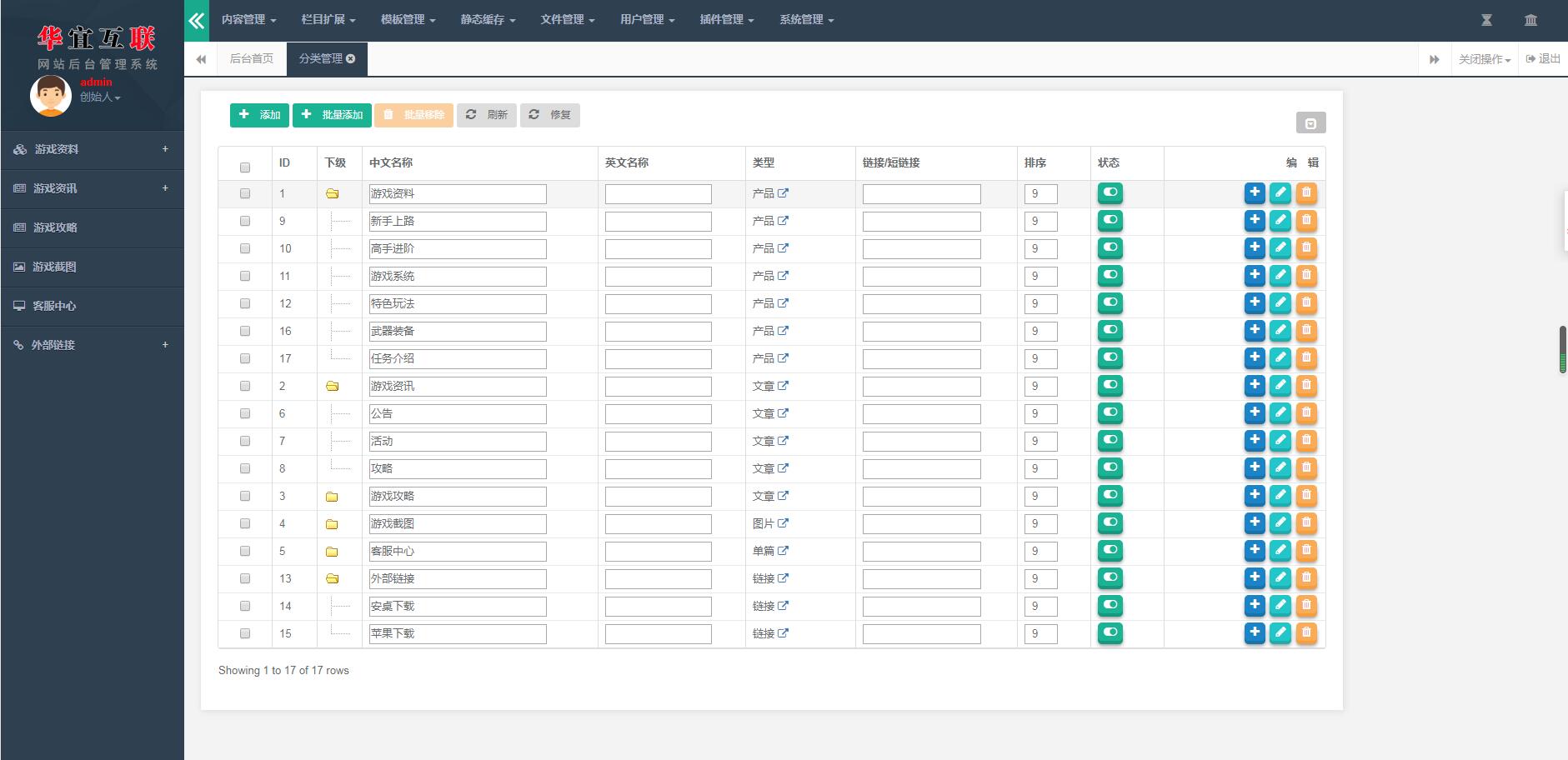Open 游戏攻略 in the sidebar
The width and height of the screenshot is (1568, 760).
[92, 227]
